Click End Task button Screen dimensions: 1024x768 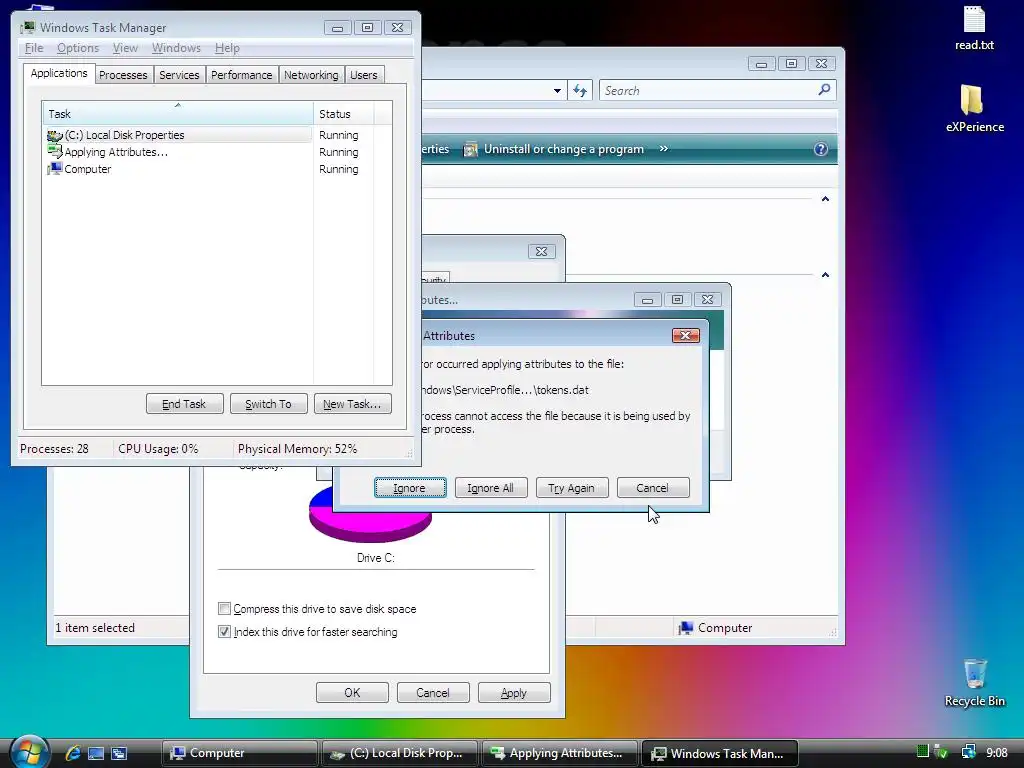(184, 404)
